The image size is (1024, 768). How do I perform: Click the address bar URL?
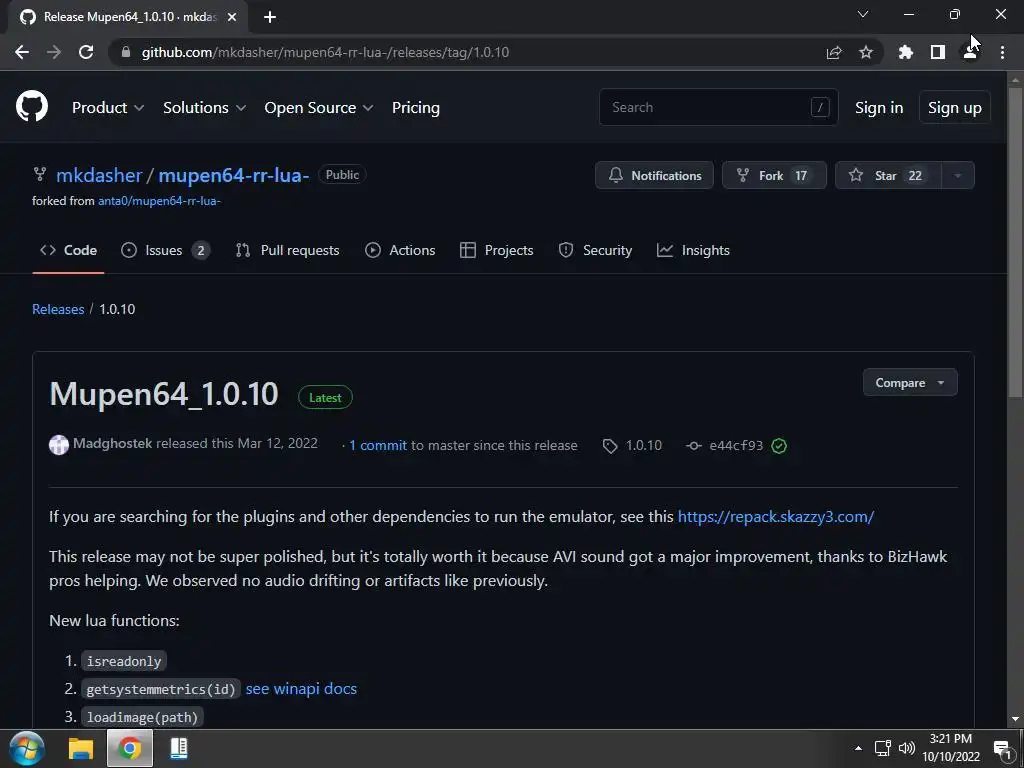pos(325,52)
